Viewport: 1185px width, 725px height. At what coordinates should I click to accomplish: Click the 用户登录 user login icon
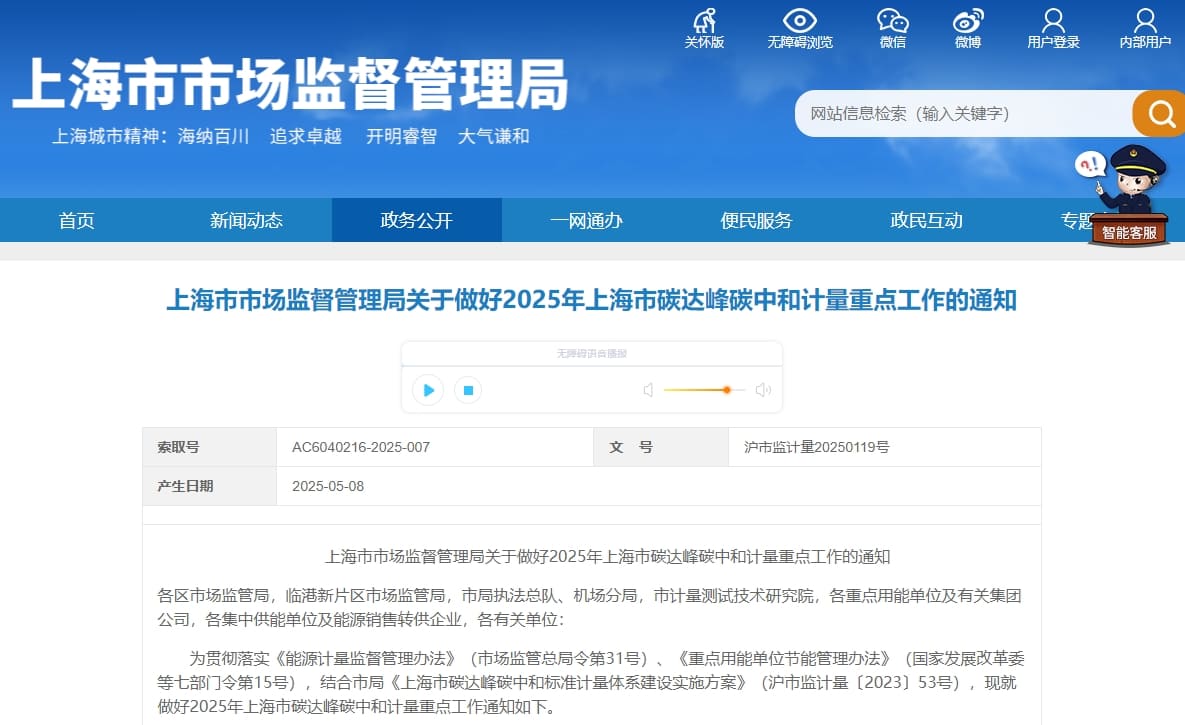(1053, 22)
